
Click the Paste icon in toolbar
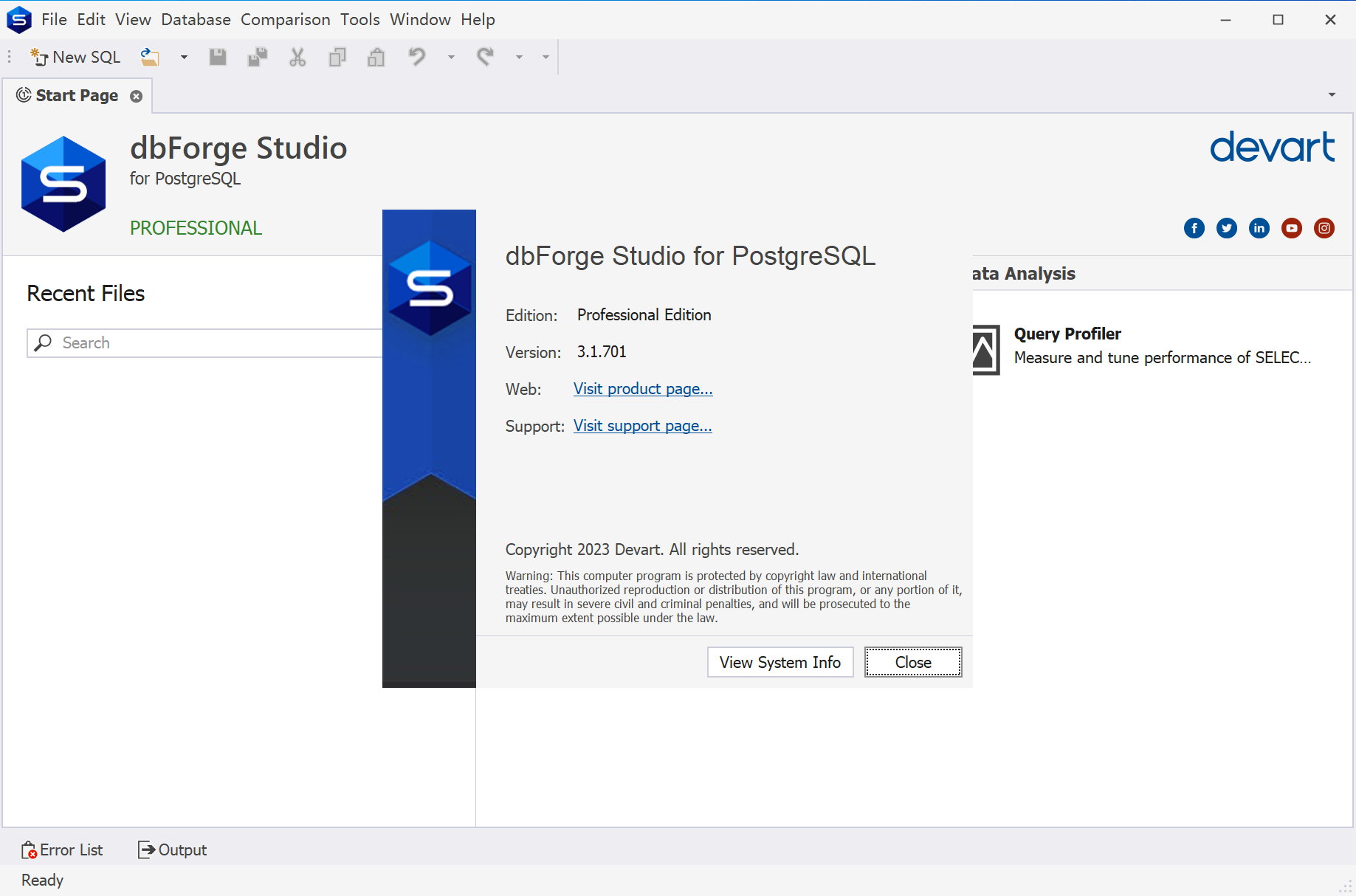[x=376, y=57]
